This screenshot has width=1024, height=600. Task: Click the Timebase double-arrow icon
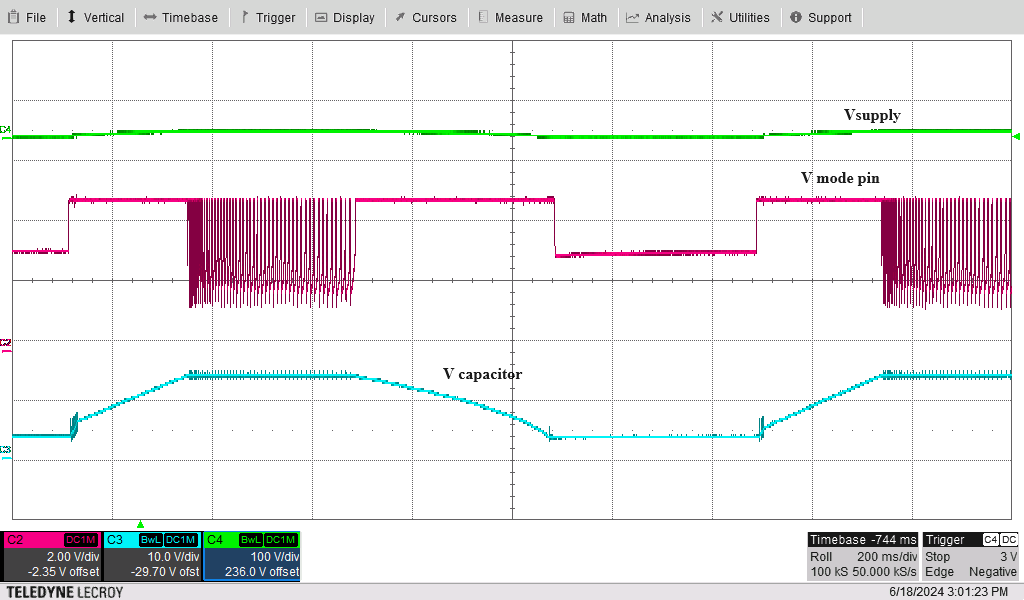(x=150, y=17)
